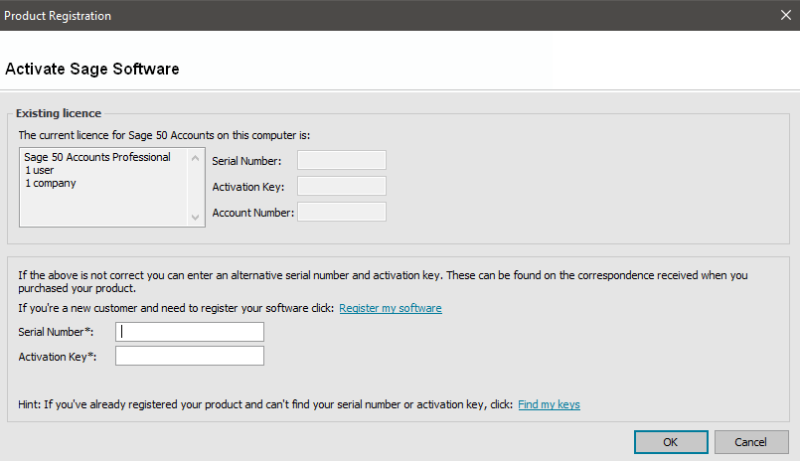Click the Product Registration title bar text
The image size is (800, 461).
(x=59, y=16)
